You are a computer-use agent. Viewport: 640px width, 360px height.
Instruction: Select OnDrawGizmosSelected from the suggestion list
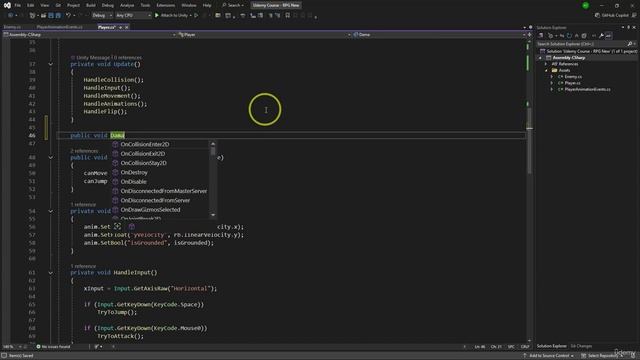pos(160,210)
